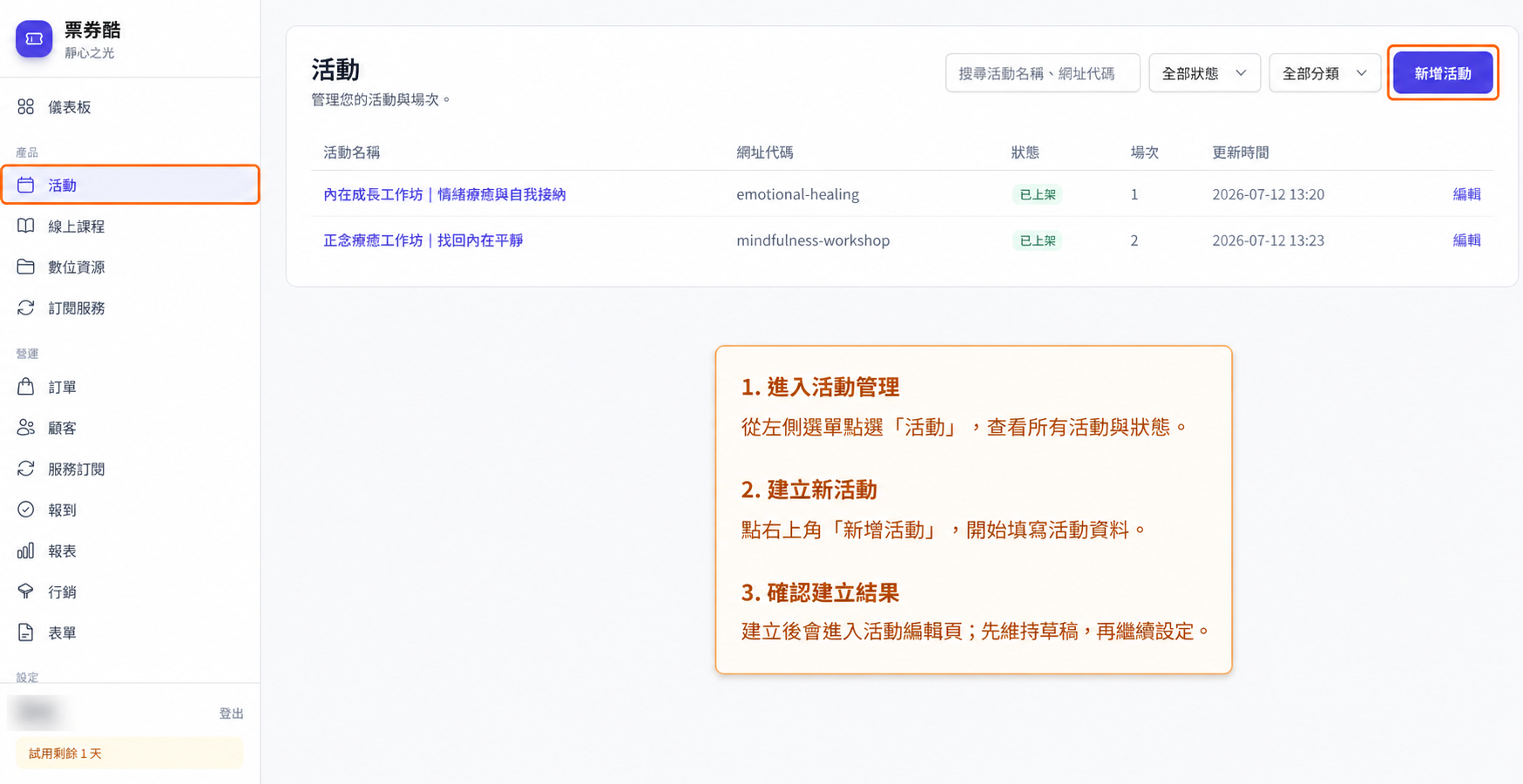
Task: Click 編輯 for the mindfulness-workshop row
Action: coord(1466,240)
